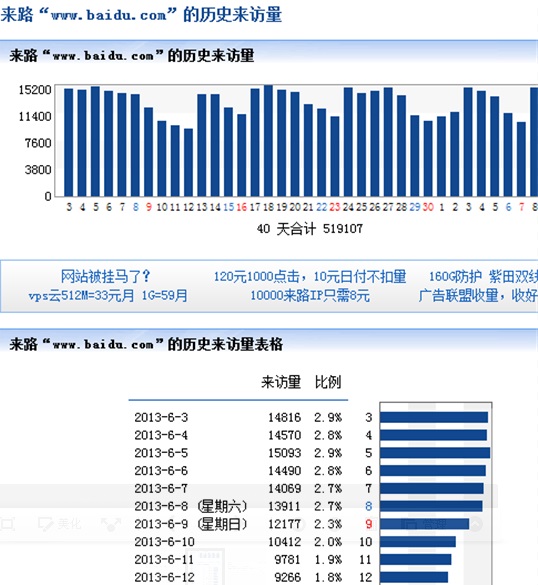Click the 40 天合计 519107 total text
The width and height of the screenshot is (538, 585).
(x=310, y=229)
